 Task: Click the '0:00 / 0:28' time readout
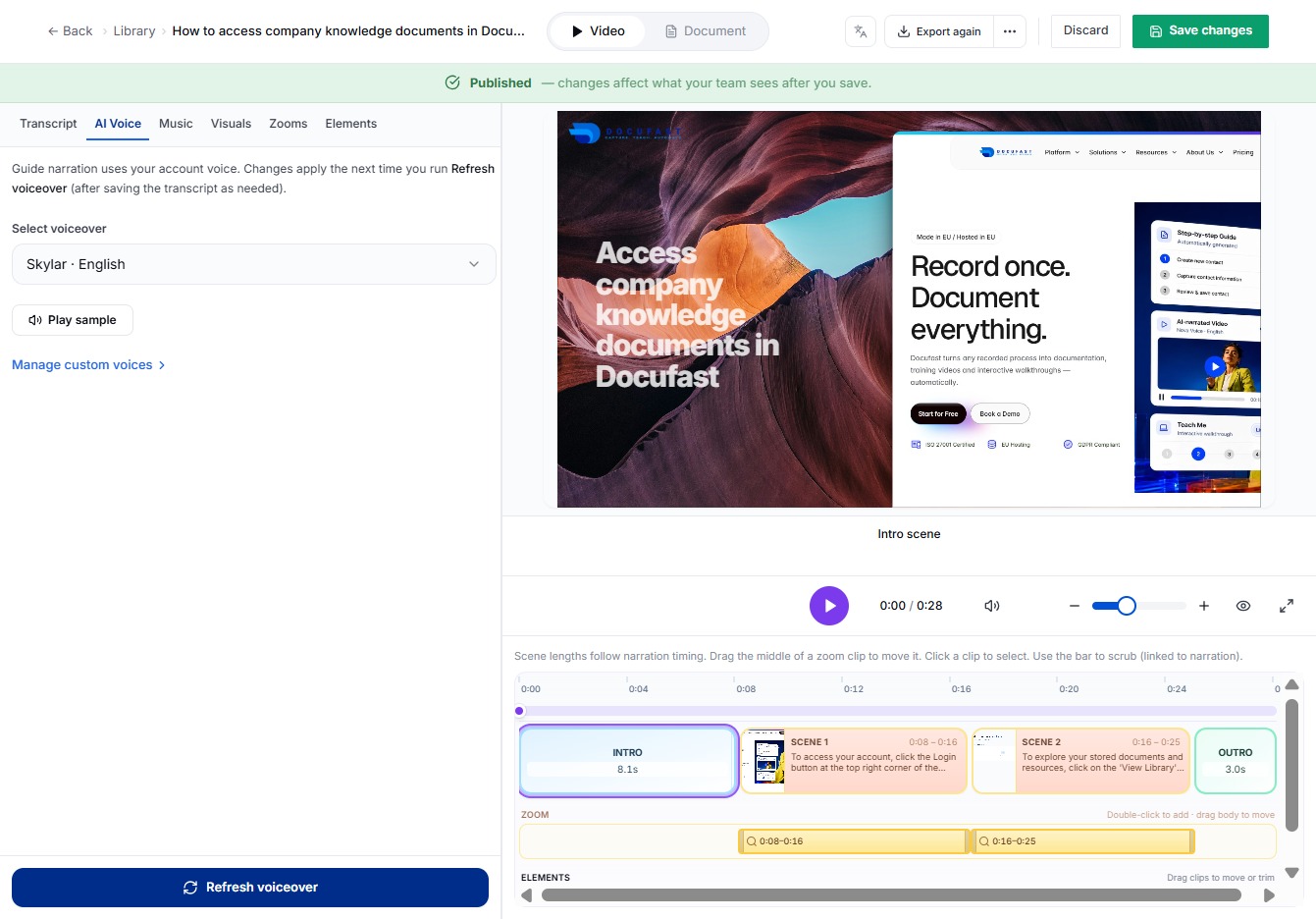pos(911,606)
